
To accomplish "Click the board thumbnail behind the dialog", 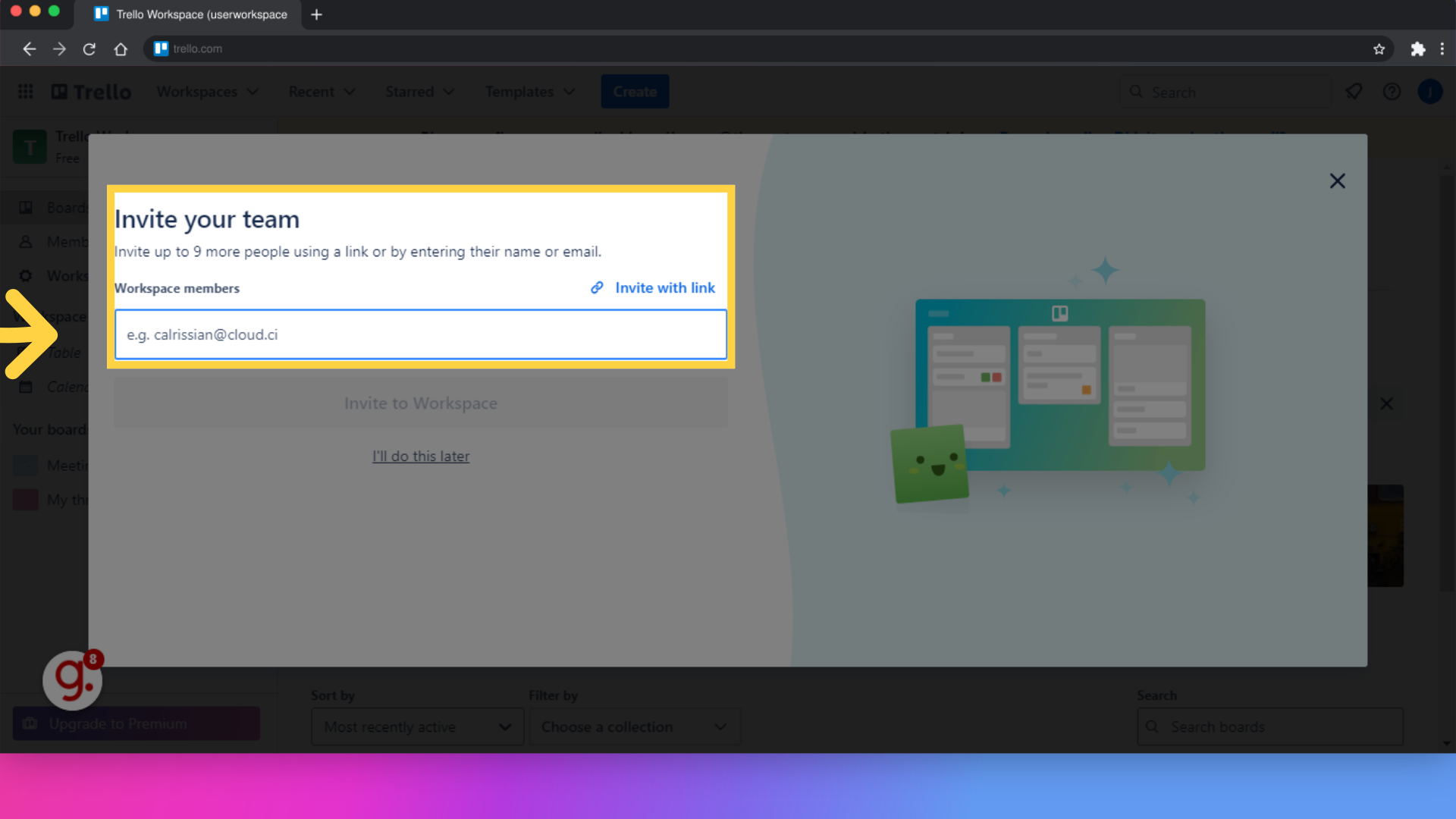I will coord(1385,535).
